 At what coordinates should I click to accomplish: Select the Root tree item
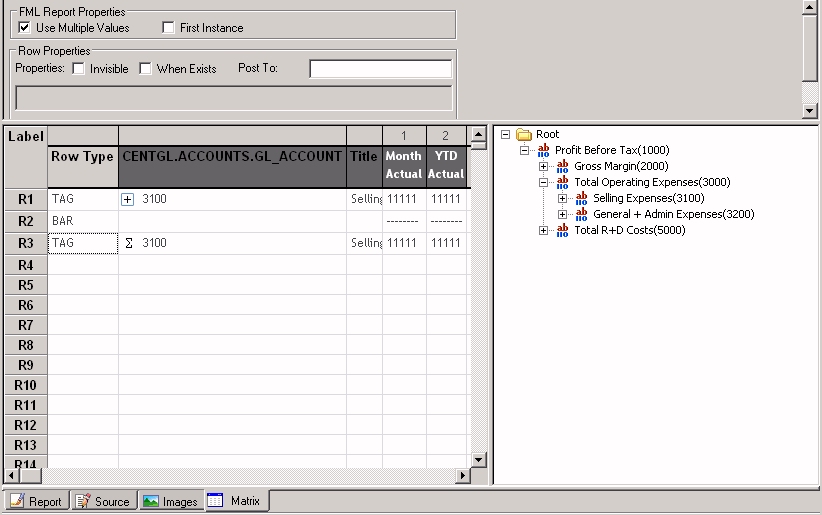click(547, 134)
